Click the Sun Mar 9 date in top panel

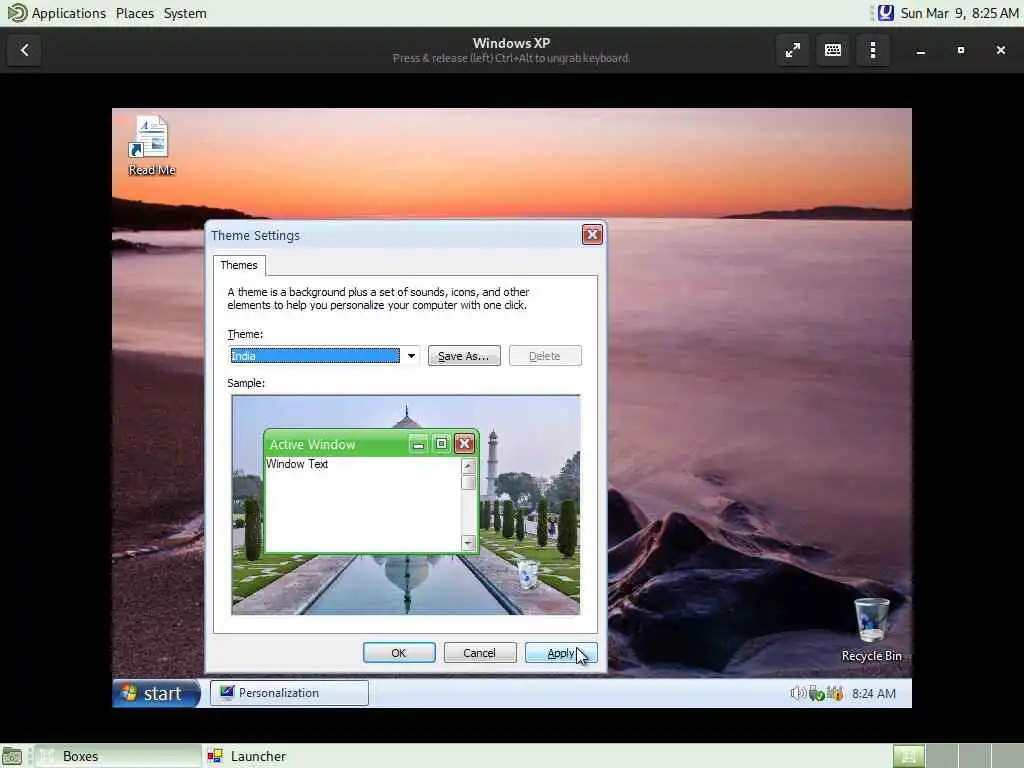[x=959, y=13]
